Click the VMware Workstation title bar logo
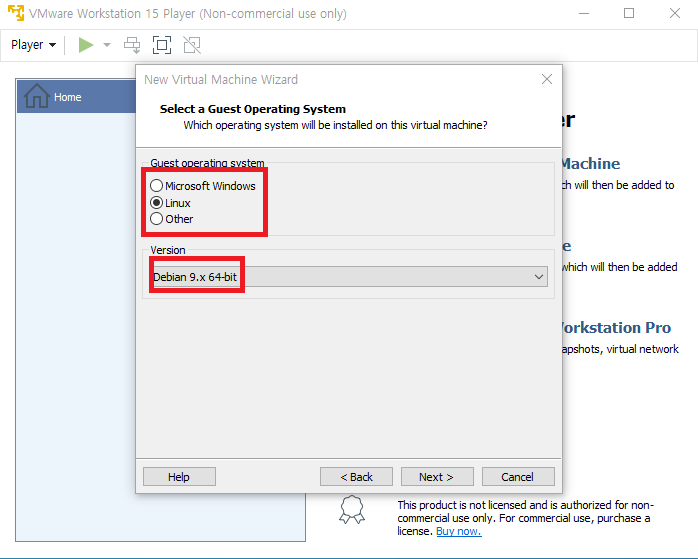Screen dimensions: 698x559 [16, 13]
